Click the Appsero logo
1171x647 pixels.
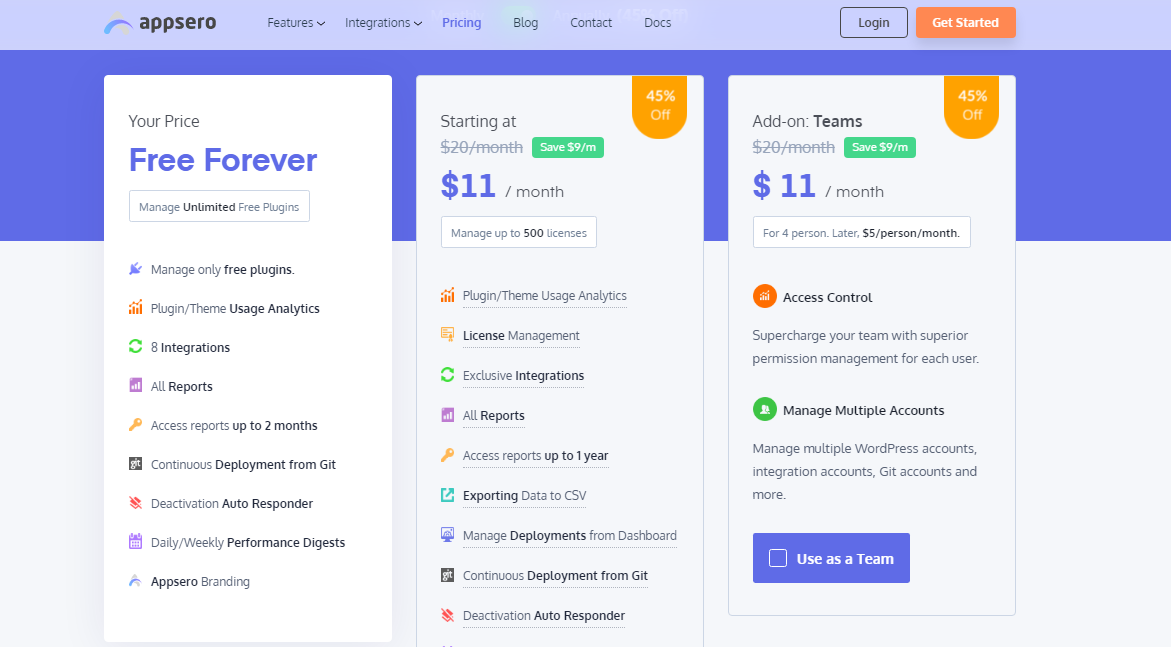coord(160,23)
